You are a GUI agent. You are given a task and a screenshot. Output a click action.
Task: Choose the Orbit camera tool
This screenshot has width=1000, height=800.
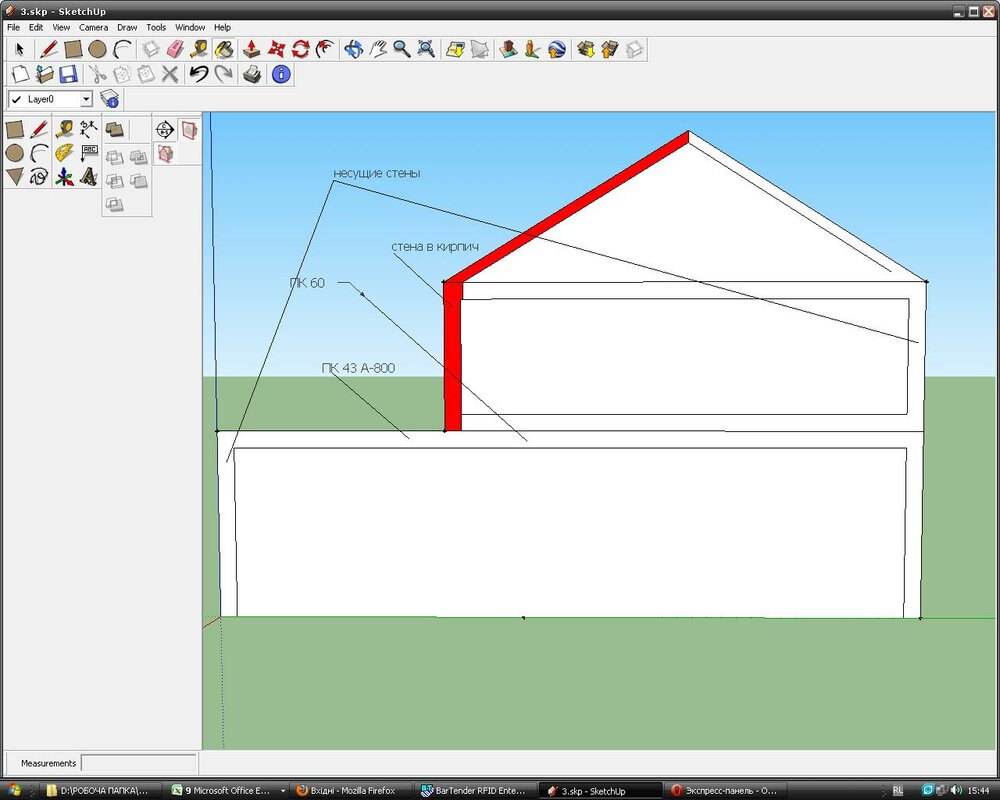pos(353,49)
